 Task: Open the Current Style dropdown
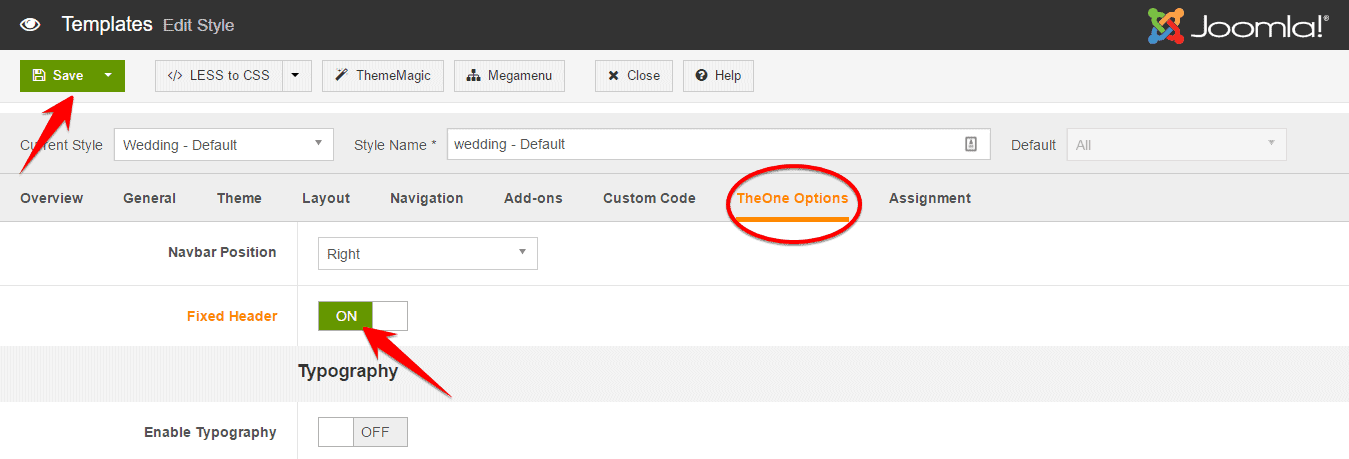pos(223,144)
